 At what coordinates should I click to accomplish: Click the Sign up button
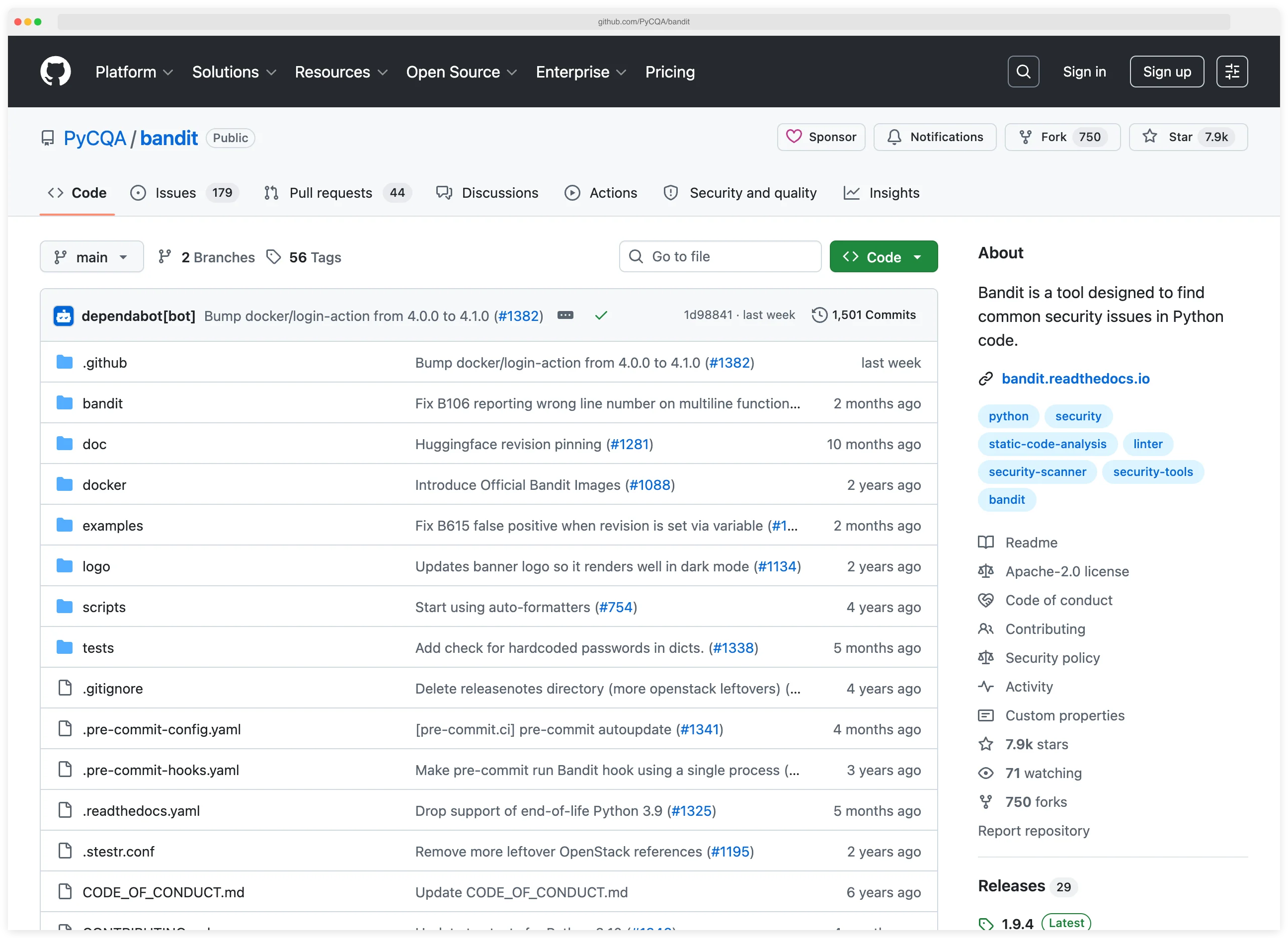pyautogui.click(x=1166, y=71)
